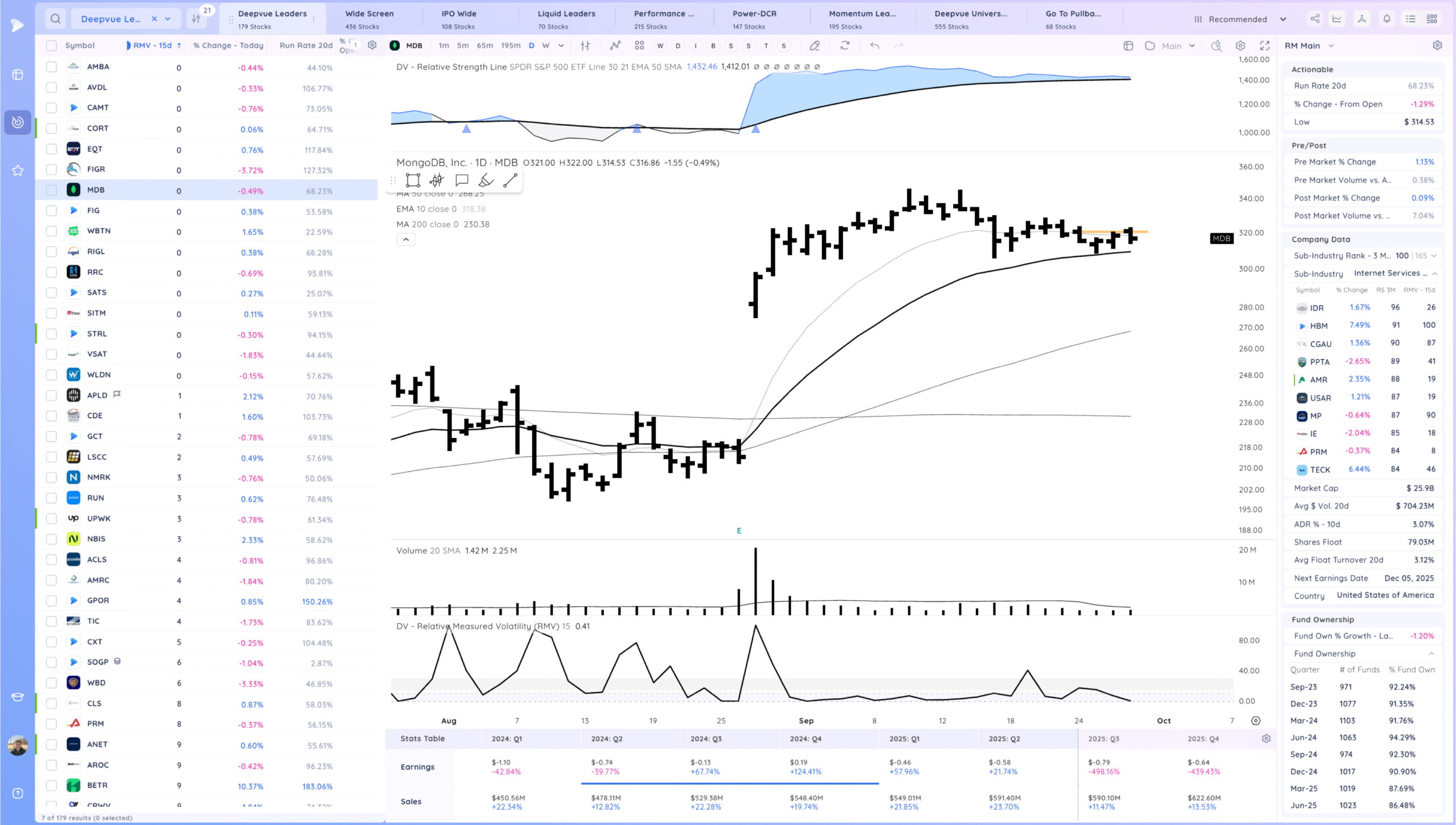
Task: Collapse the chart indicator legend arrow
Action: (406, 240)
